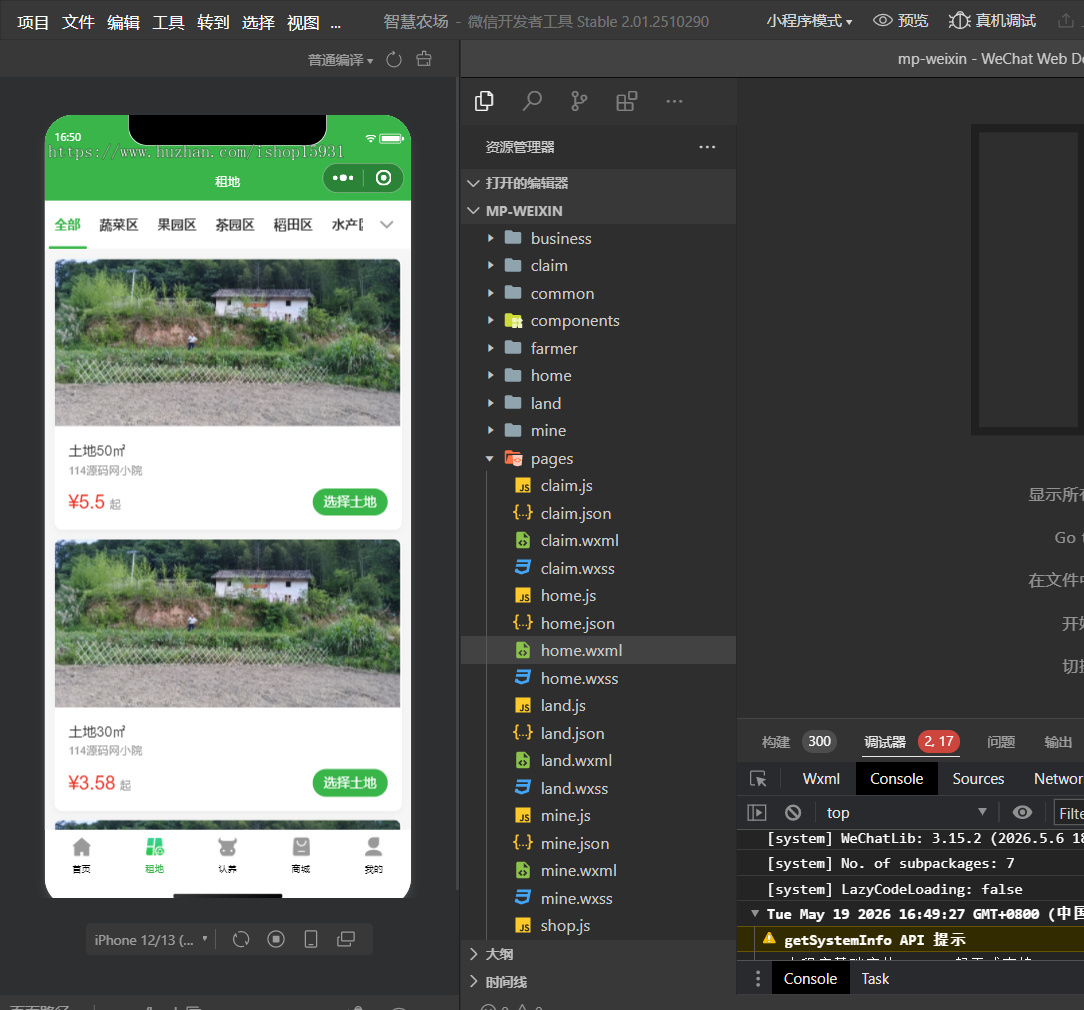The width and height of the screenshot is (1084, 1010).
Task: Collapse the 打开的编辑器 section
Action: coord(598,183)
